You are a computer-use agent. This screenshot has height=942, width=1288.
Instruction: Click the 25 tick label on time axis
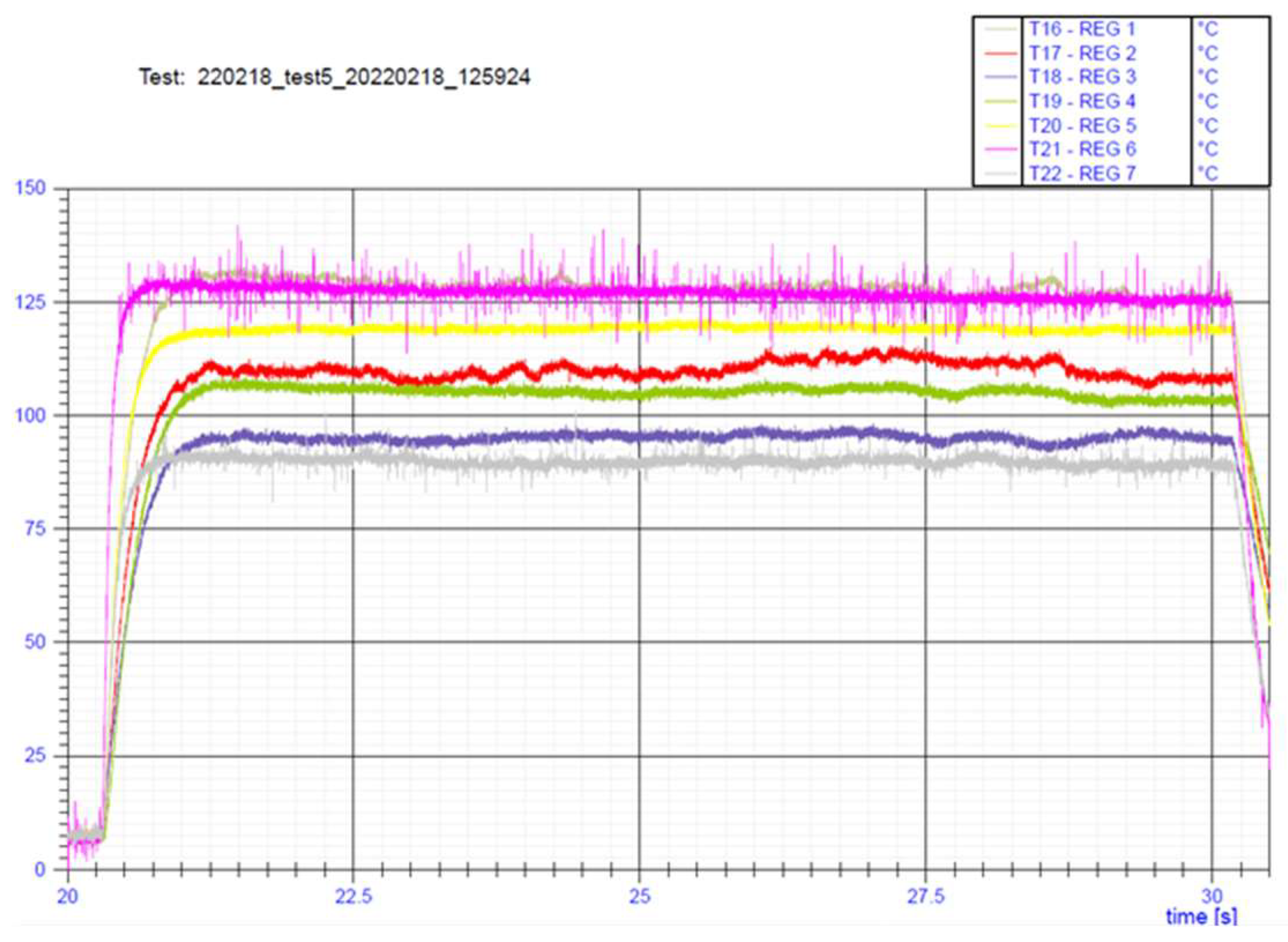(x=639, y=896)
